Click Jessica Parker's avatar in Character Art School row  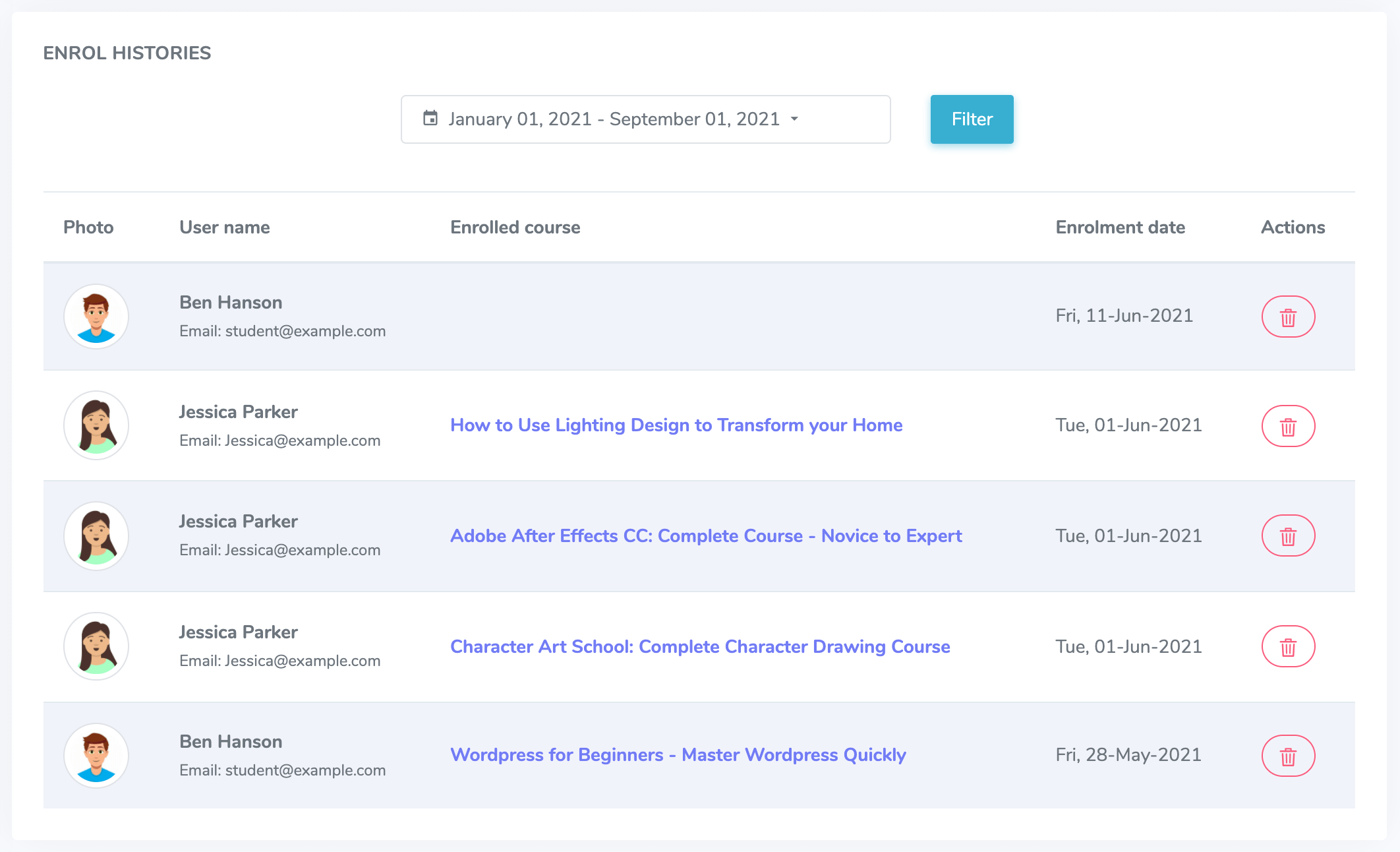(96, 646)
